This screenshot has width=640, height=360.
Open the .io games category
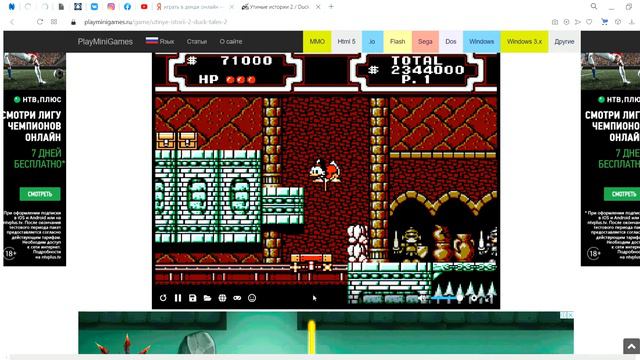[372, 42]
